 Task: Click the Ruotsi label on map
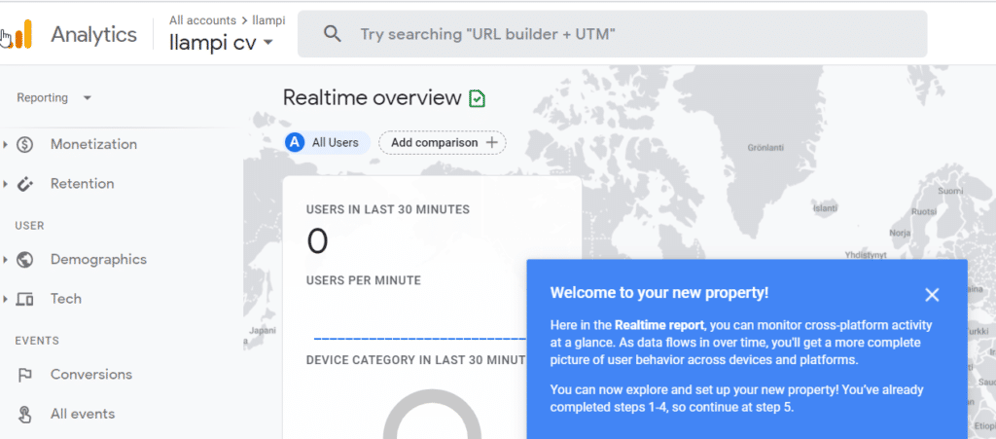[924, 212]
